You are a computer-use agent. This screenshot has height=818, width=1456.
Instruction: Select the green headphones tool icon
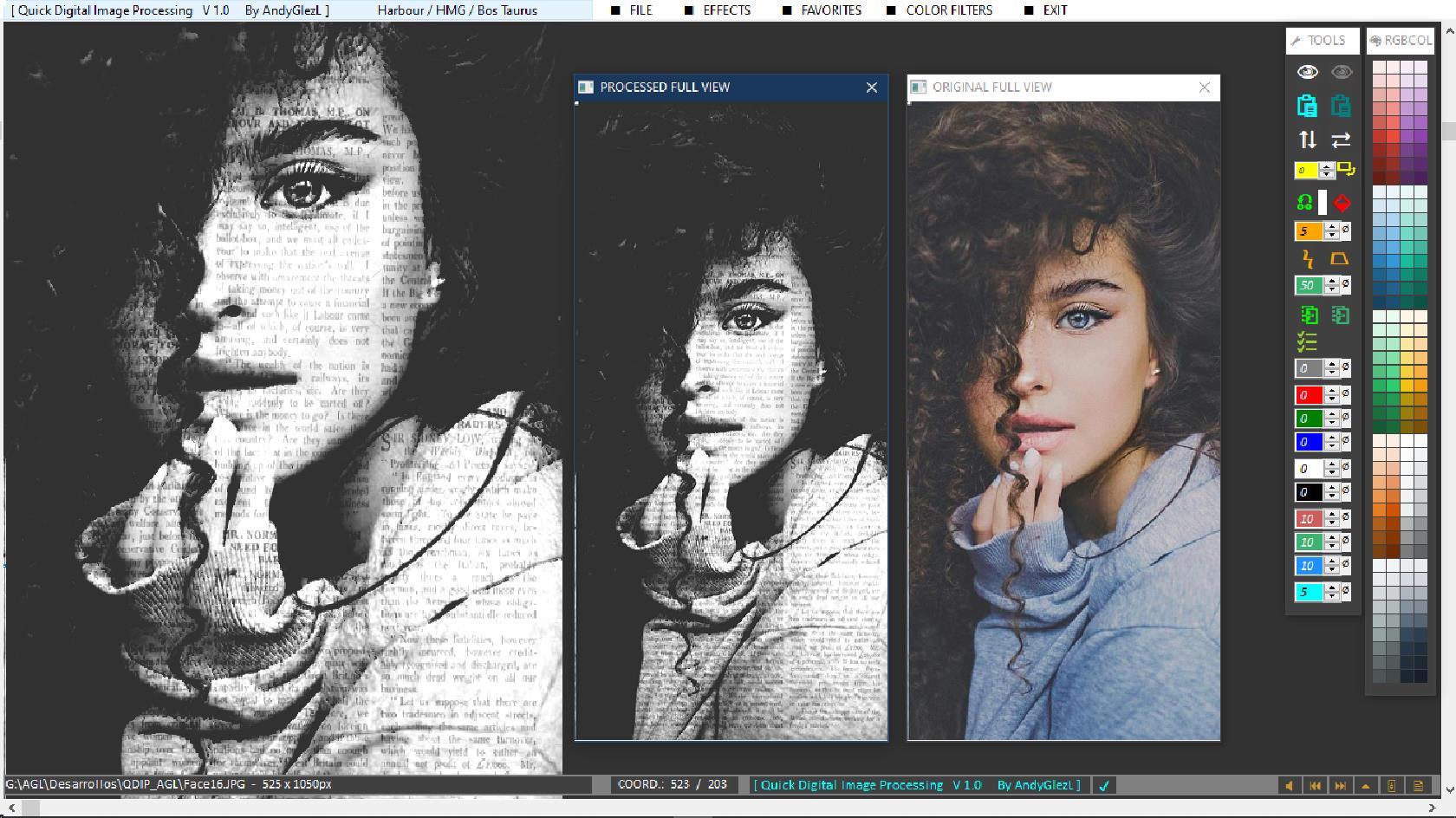point(1304,202)
